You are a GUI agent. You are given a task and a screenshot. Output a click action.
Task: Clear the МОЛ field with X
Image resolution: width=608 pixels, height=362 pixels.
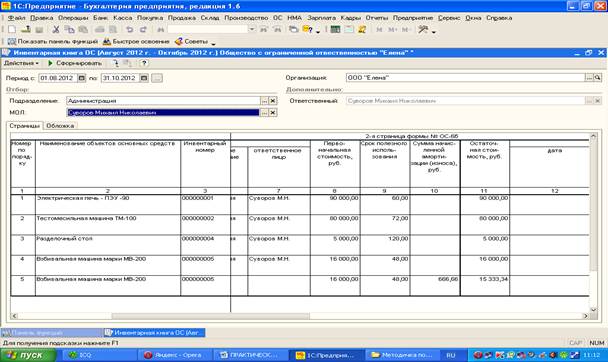[273, 112]
